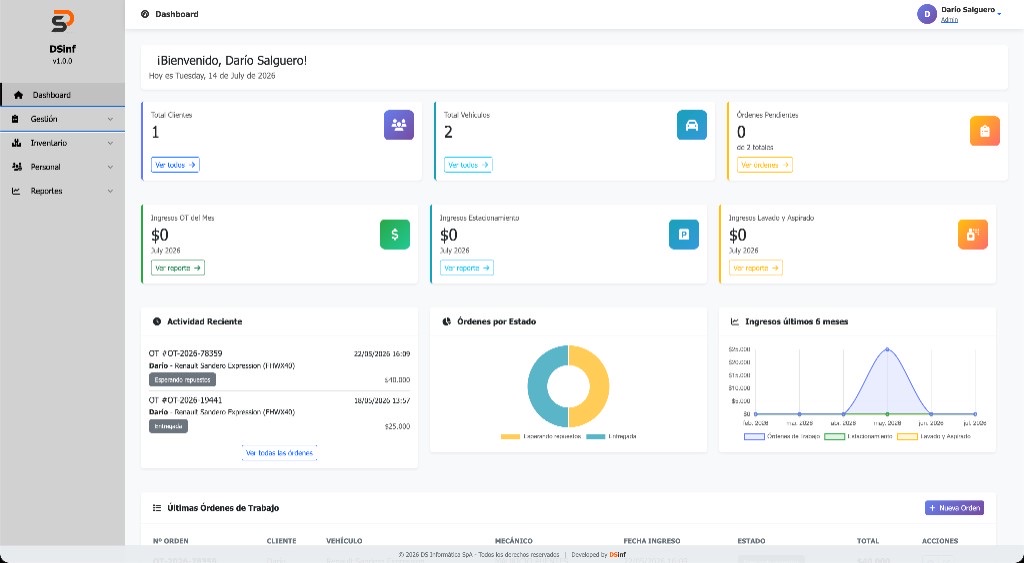Toggle Esperando repuestos legend in donut chart
This screenshot has width=1024, height=563.
[541, 436]
